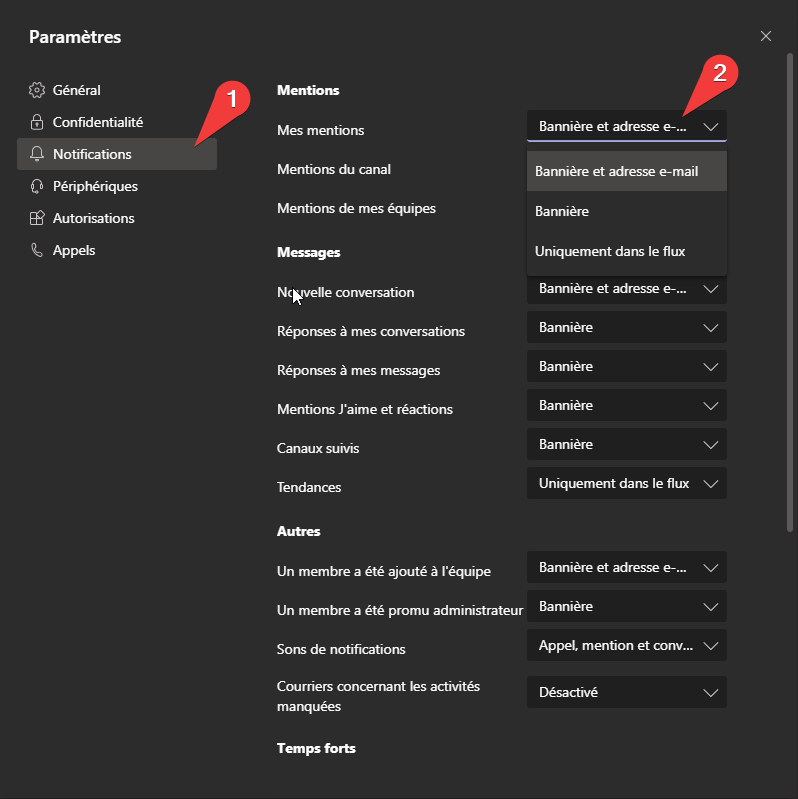This screenshot has height=799, width=798.
Task: Click the gear icon beside Général
Action: (37, 90)
